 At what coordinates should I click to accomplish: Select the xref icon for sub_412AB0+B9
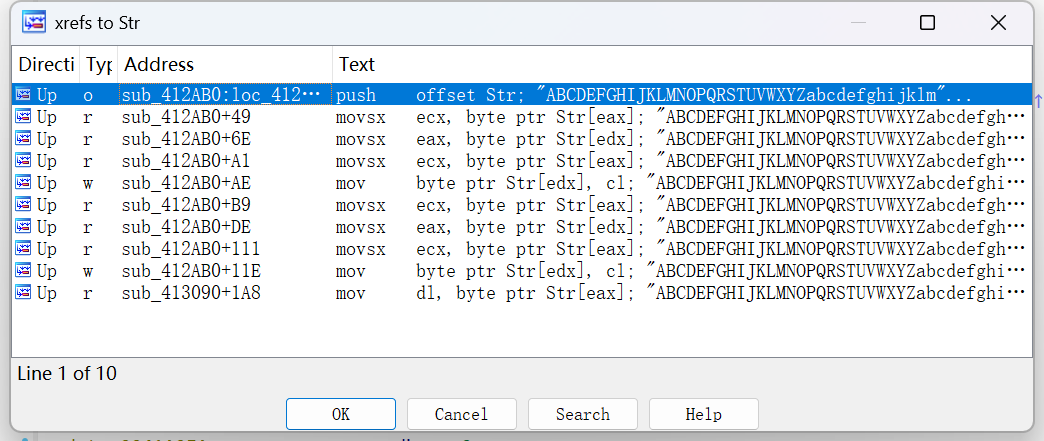(x=24, y=205)
